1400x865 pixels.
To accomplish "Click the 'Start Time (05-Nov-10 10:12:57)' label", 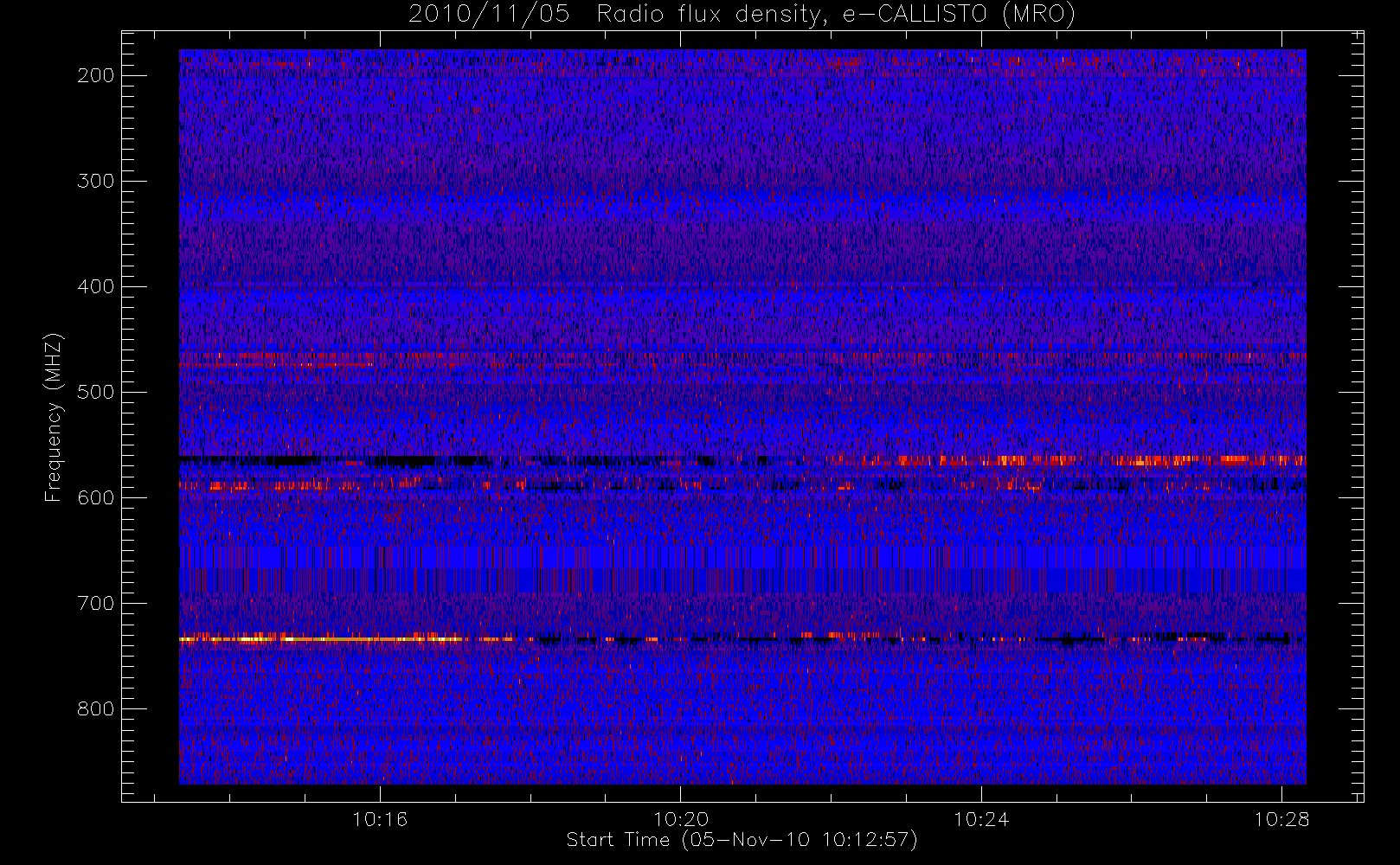I will 742,840.
